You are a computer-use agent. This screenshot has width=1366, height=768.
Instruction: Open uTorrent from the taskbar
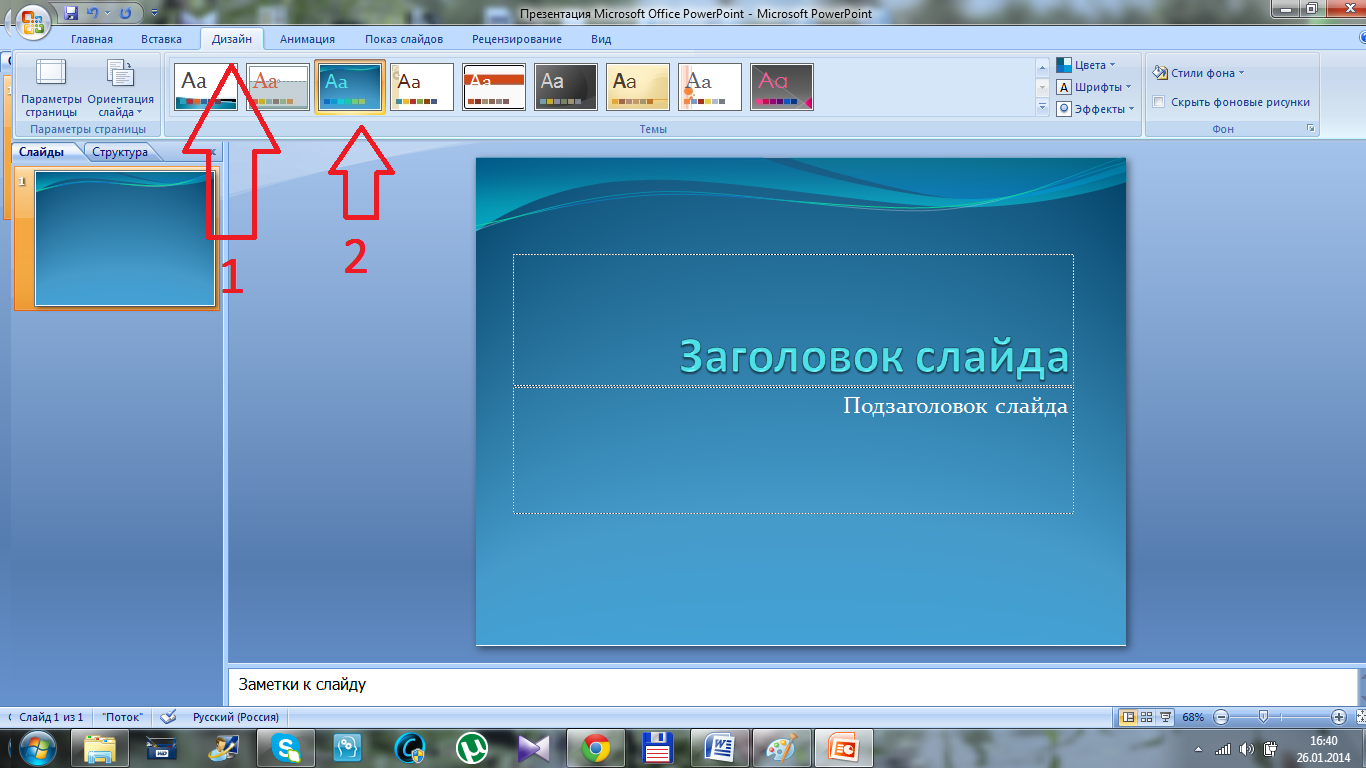(x=472, y=747)
